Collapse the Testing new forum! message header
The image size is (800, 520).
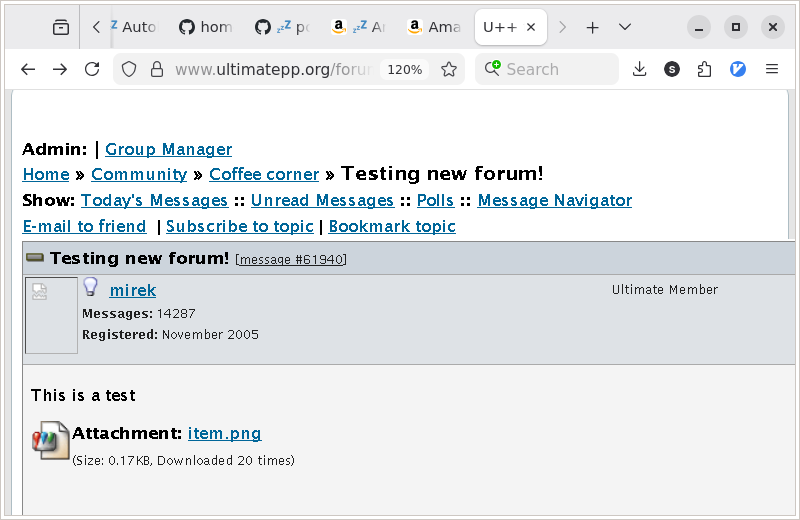coord(35,259)
